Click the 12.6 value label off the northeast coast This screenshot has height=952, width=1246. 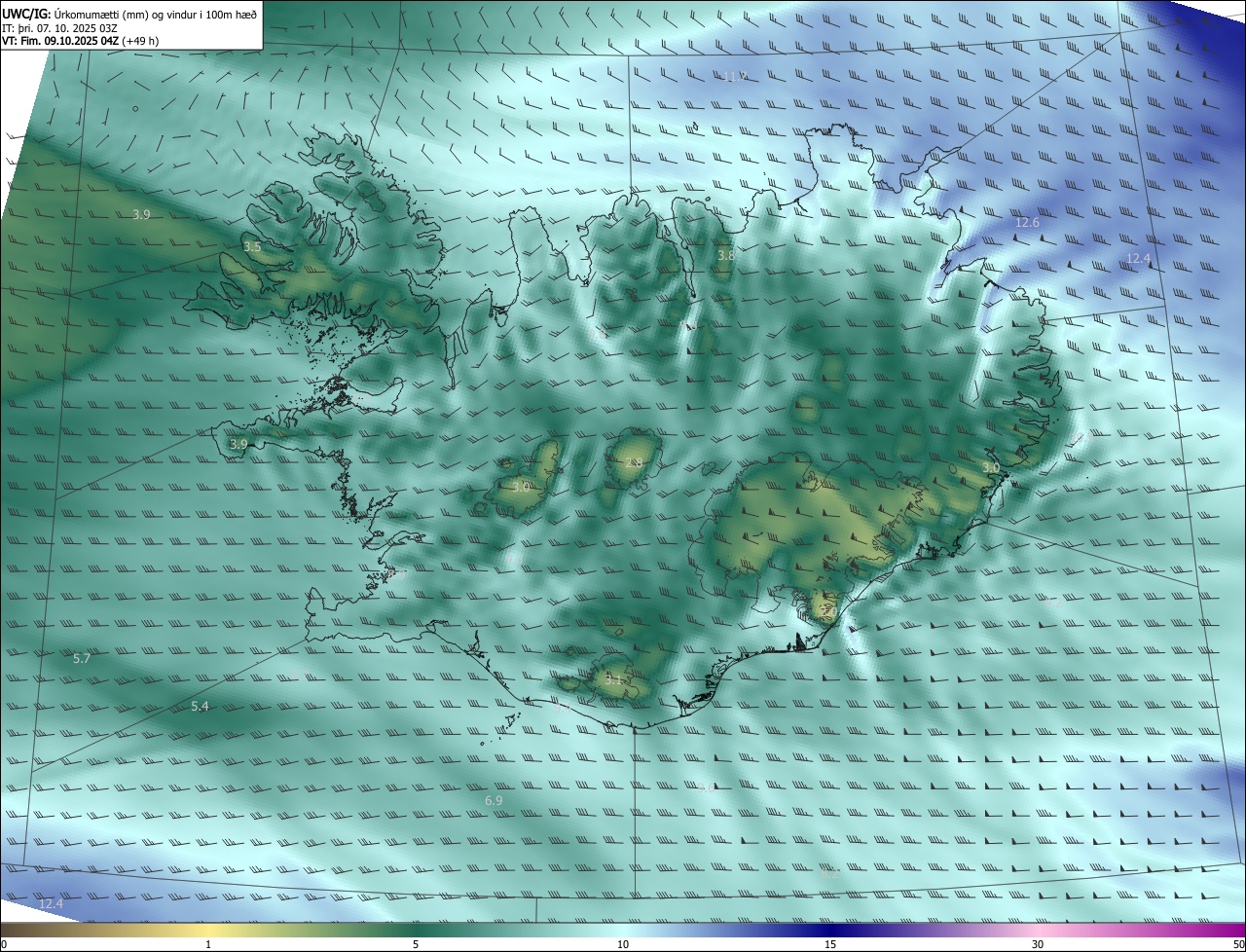tap(1027, 223)
